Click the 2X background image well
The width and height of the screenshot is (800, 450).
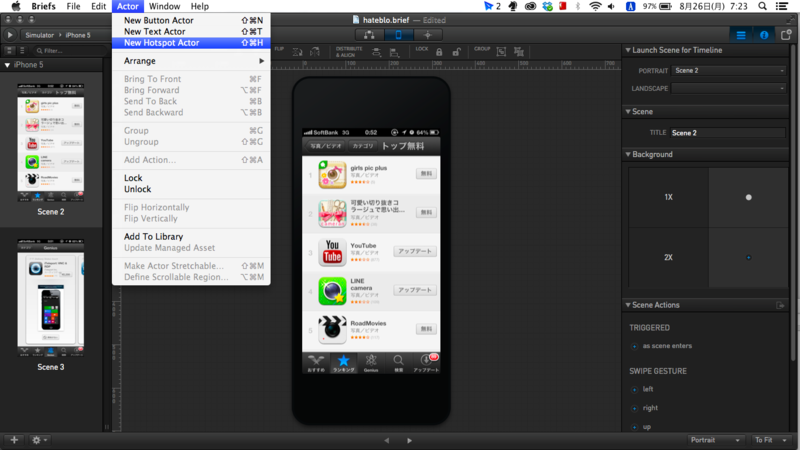point(748,258)
